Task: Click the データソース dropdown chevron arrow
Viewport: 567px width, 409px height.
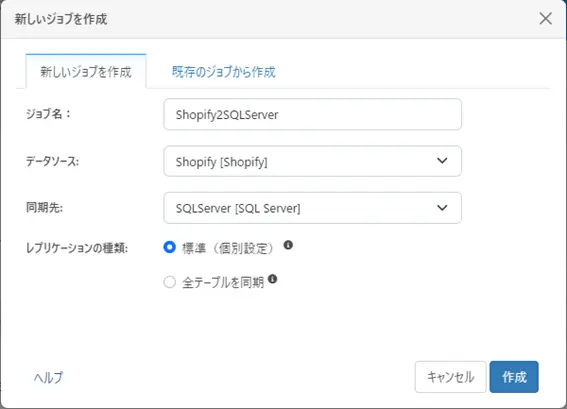Action: pos(442,161)
